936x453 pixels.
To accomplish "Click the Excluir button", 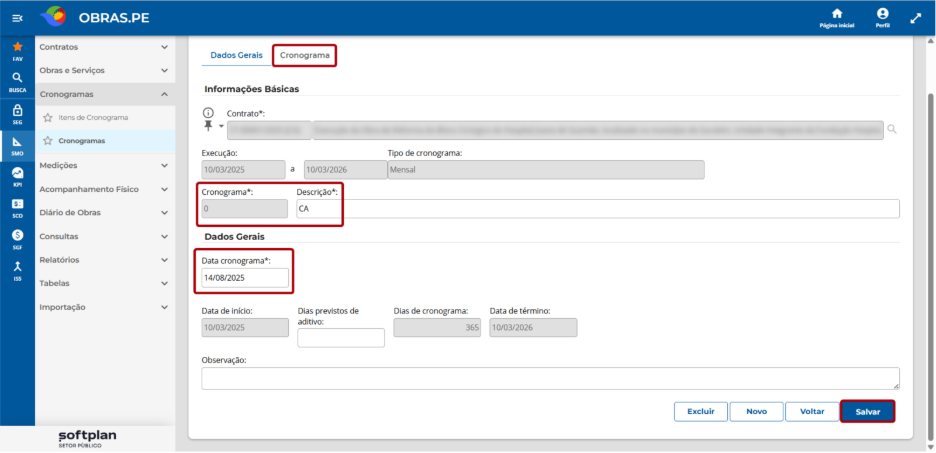I will [x=701, y=412].
